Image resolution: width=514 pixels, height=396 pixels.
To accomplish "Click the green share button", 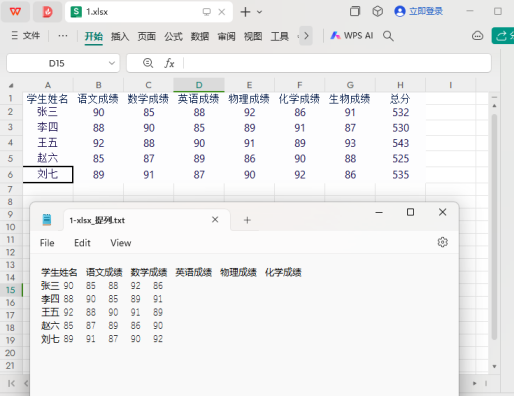I will click(503, 36).
